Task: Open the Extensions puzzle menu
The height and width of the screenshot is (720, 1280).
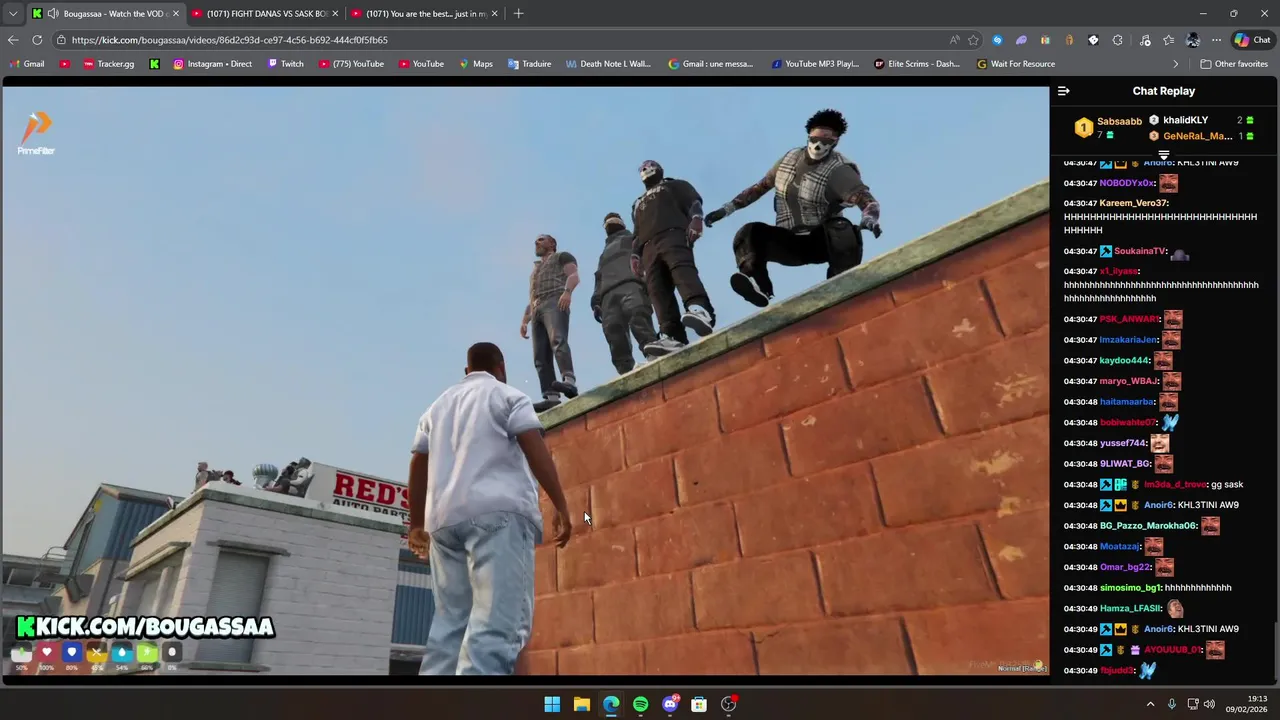Action: tap(1117, 40)
